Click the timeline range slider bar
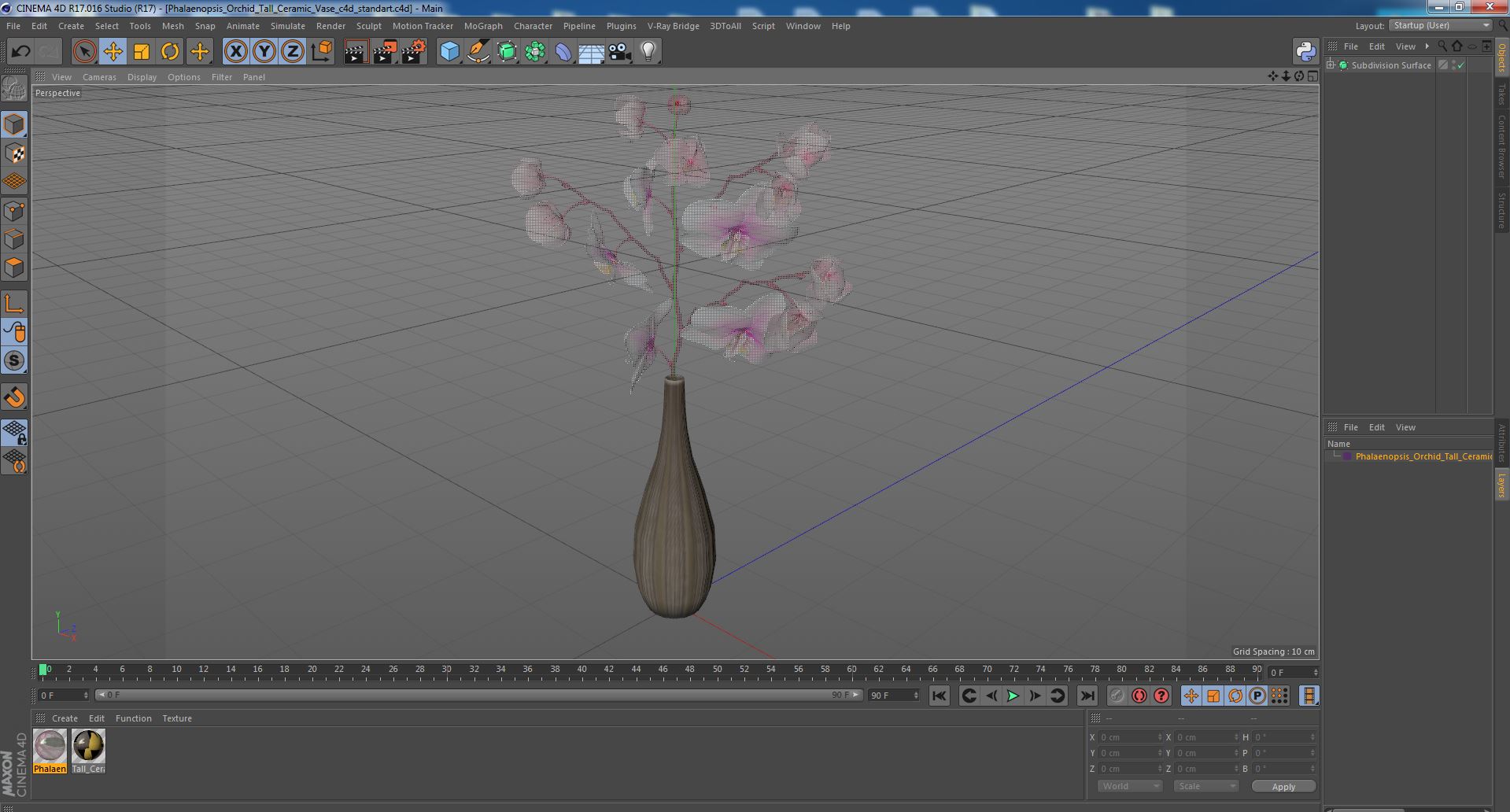The image size is (1510, 812). (478, 696)
